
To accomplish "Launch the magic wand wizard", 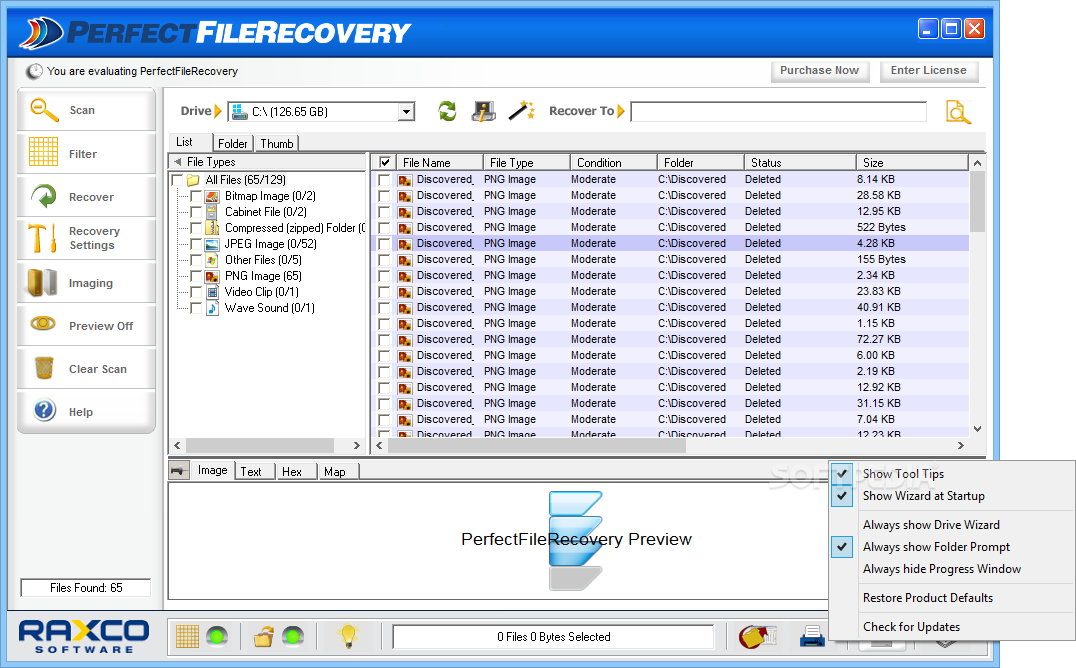I will (x=521, y=111).
